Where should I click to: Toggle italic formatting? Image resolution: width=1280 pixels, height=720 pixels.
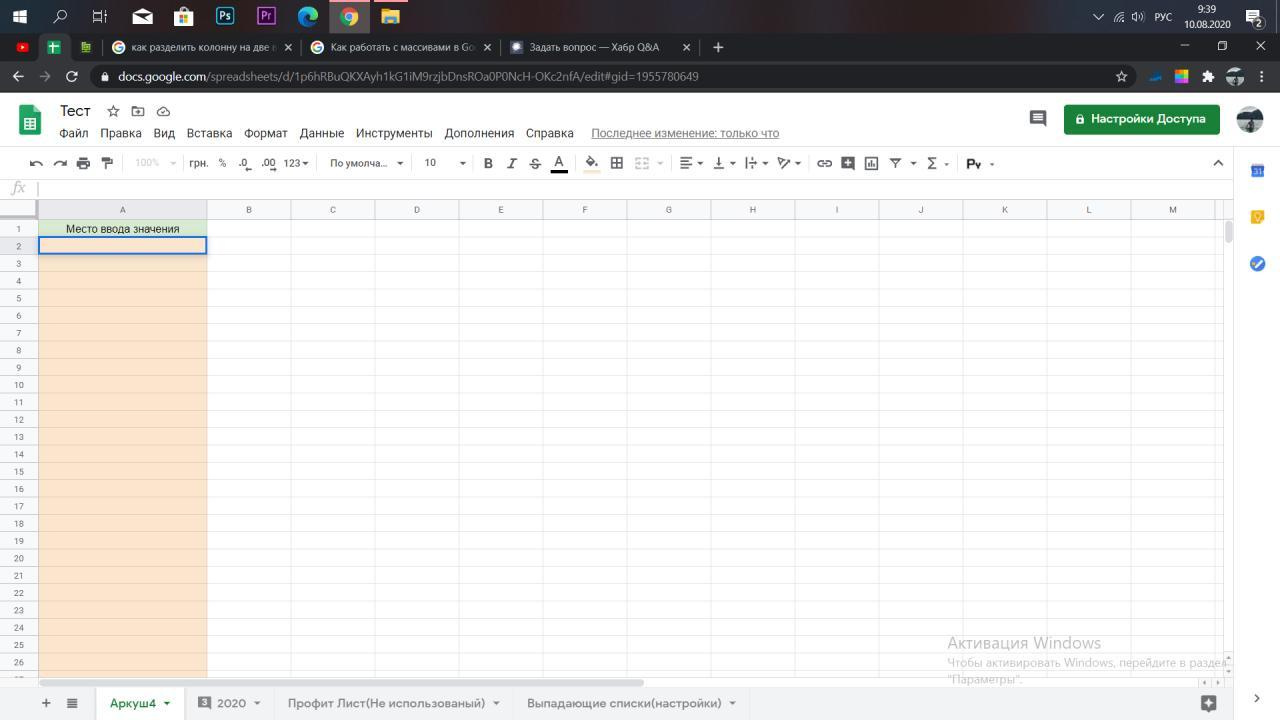coord(512,163)
